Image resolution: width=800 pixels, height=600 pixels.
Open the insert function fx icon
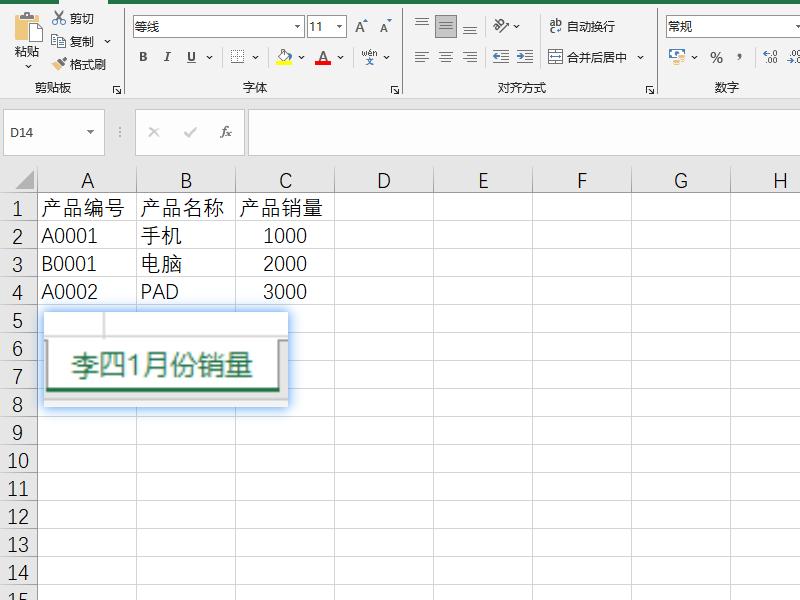pos(226,132)
